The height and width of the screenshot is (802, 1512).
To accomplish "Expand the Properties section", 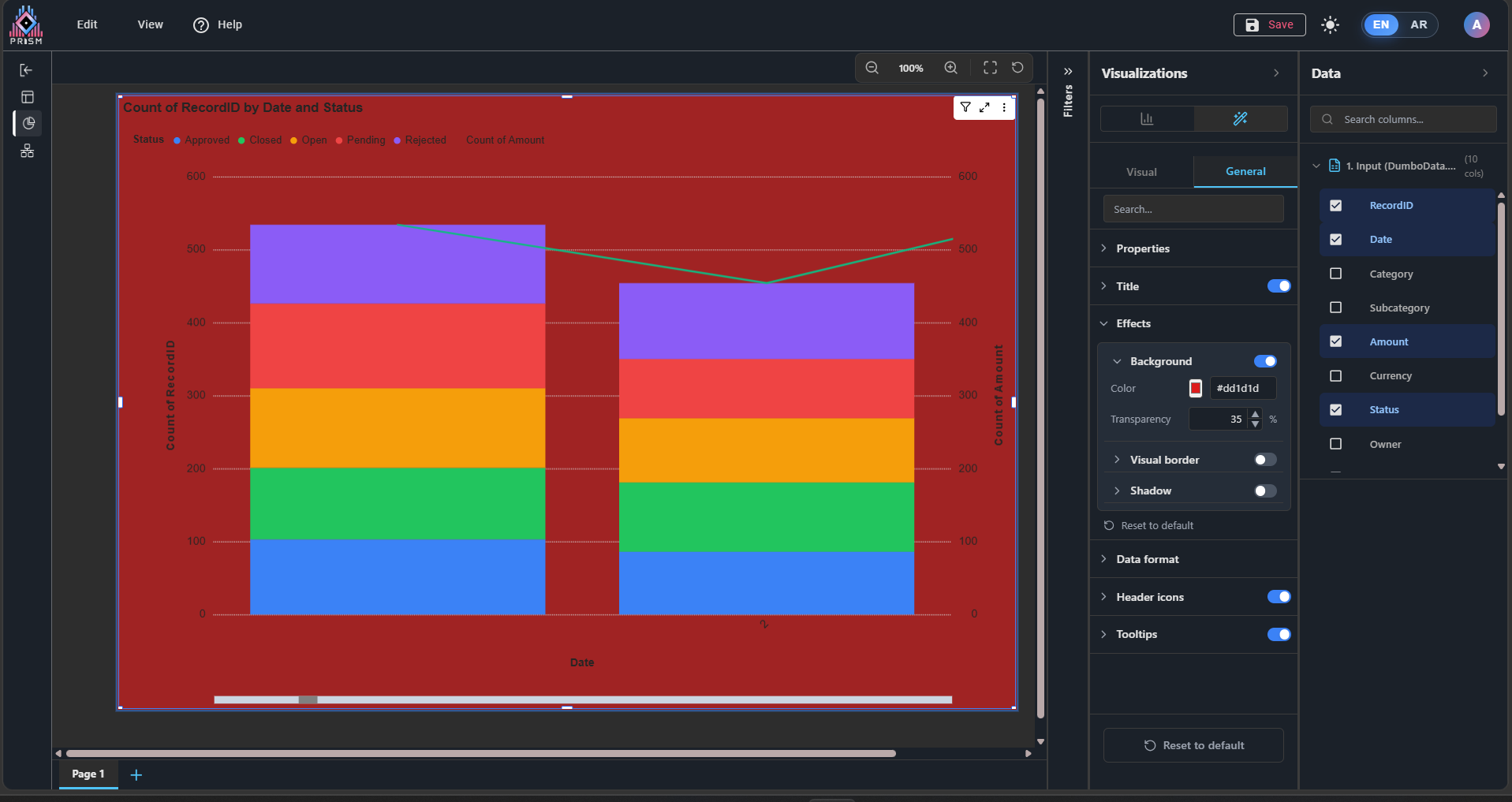I will [x=1143, y=248].
